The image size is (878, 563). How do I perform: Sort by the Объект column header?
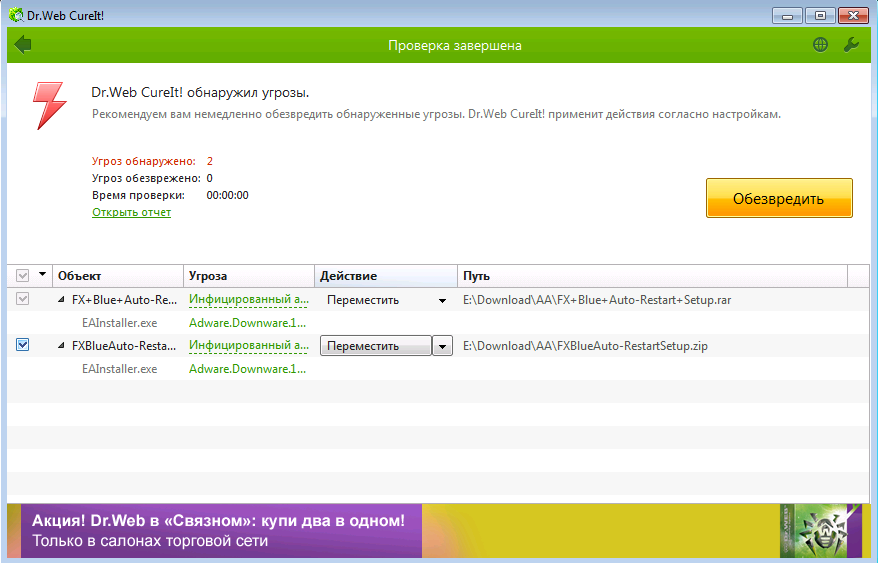click(118, 276)
